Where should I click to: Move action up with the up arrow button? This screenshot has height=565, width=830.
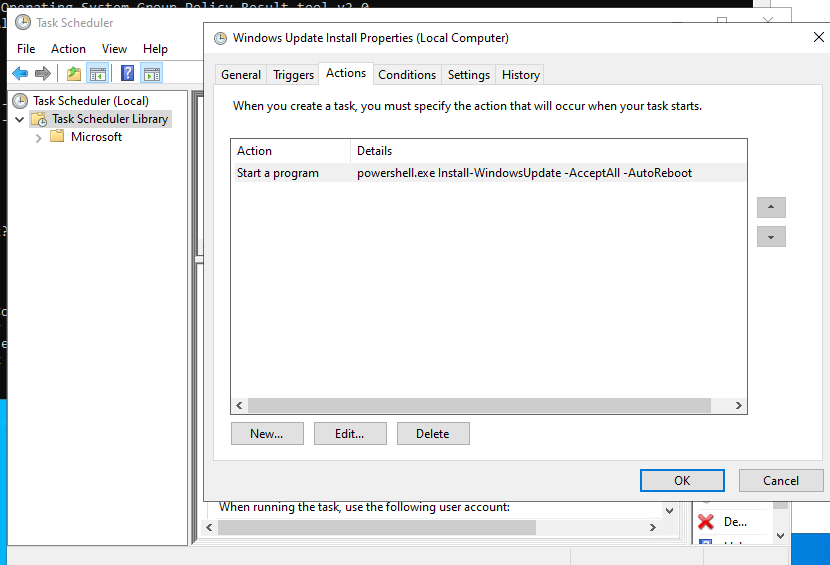(x=771, y=207)
